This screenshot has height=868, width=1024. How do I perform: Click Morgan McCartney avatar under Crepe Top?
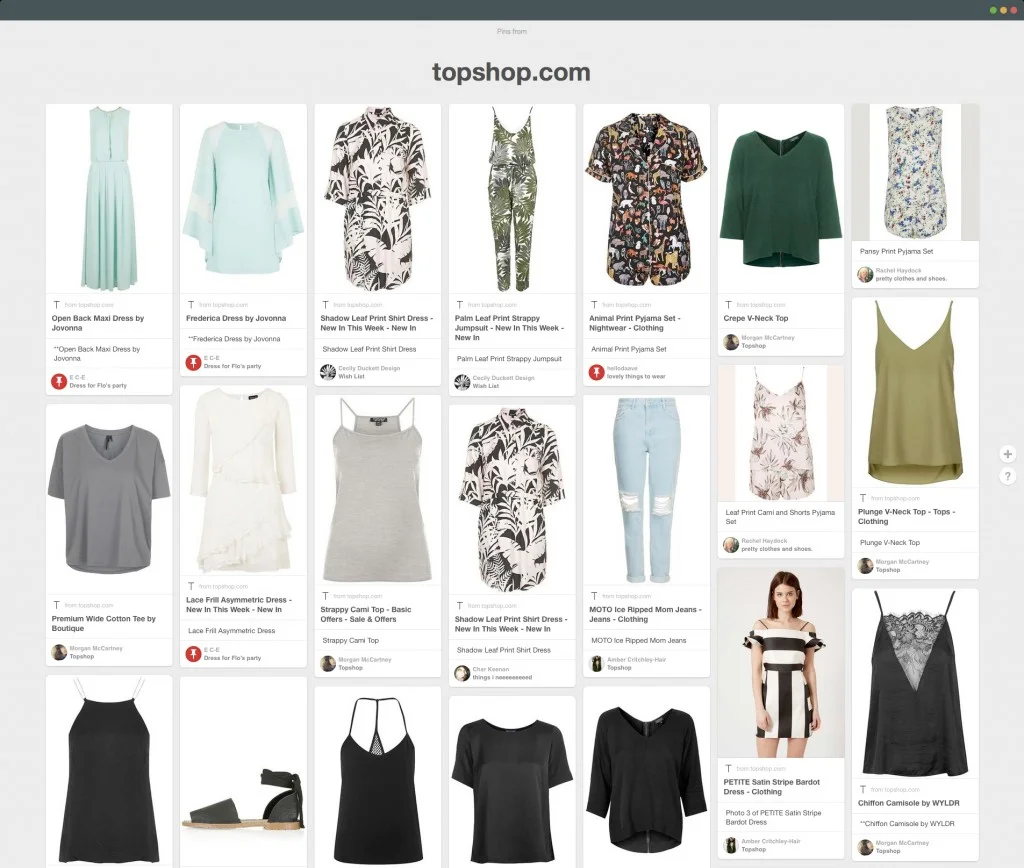pyautogui.click(x=731, y=342)
